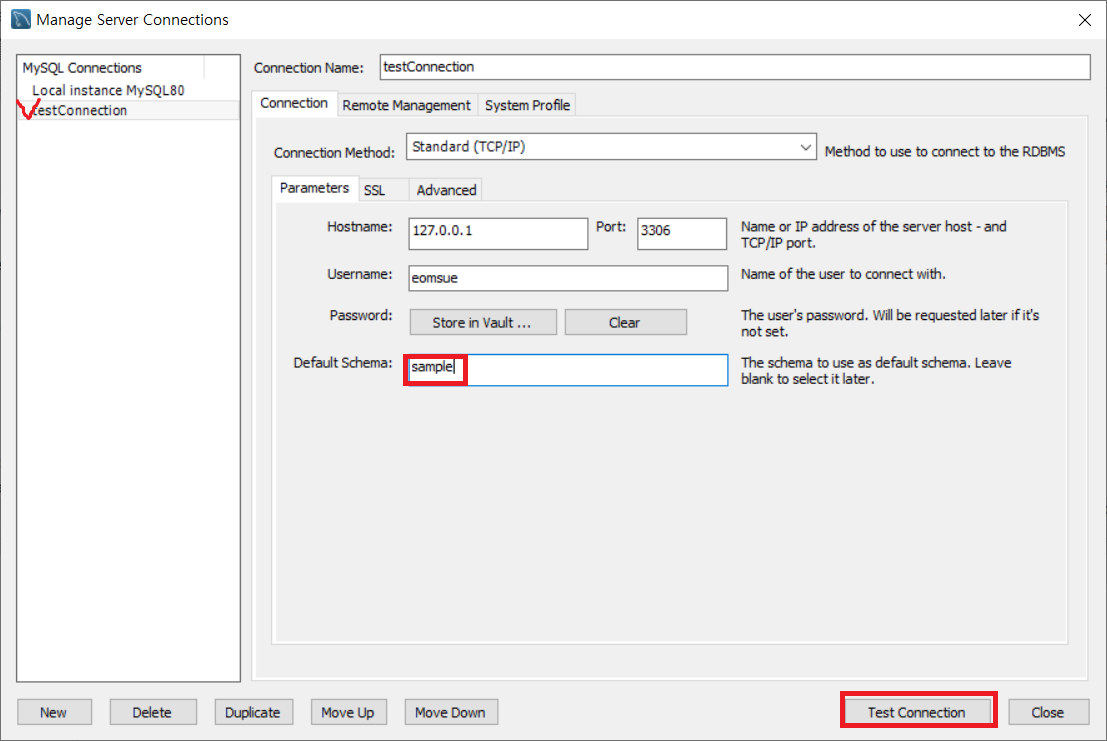Open the System Profile tab

[x=527, y=105]
